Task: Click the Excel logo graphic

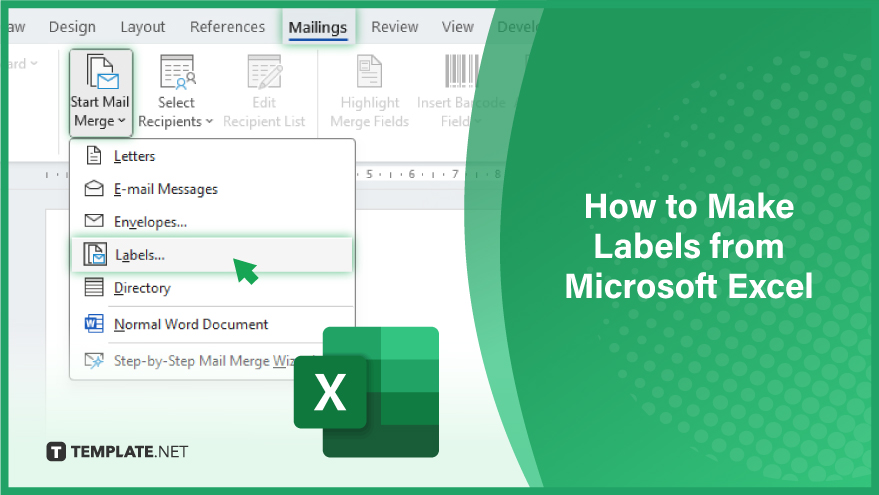Action: click(367, 392)
